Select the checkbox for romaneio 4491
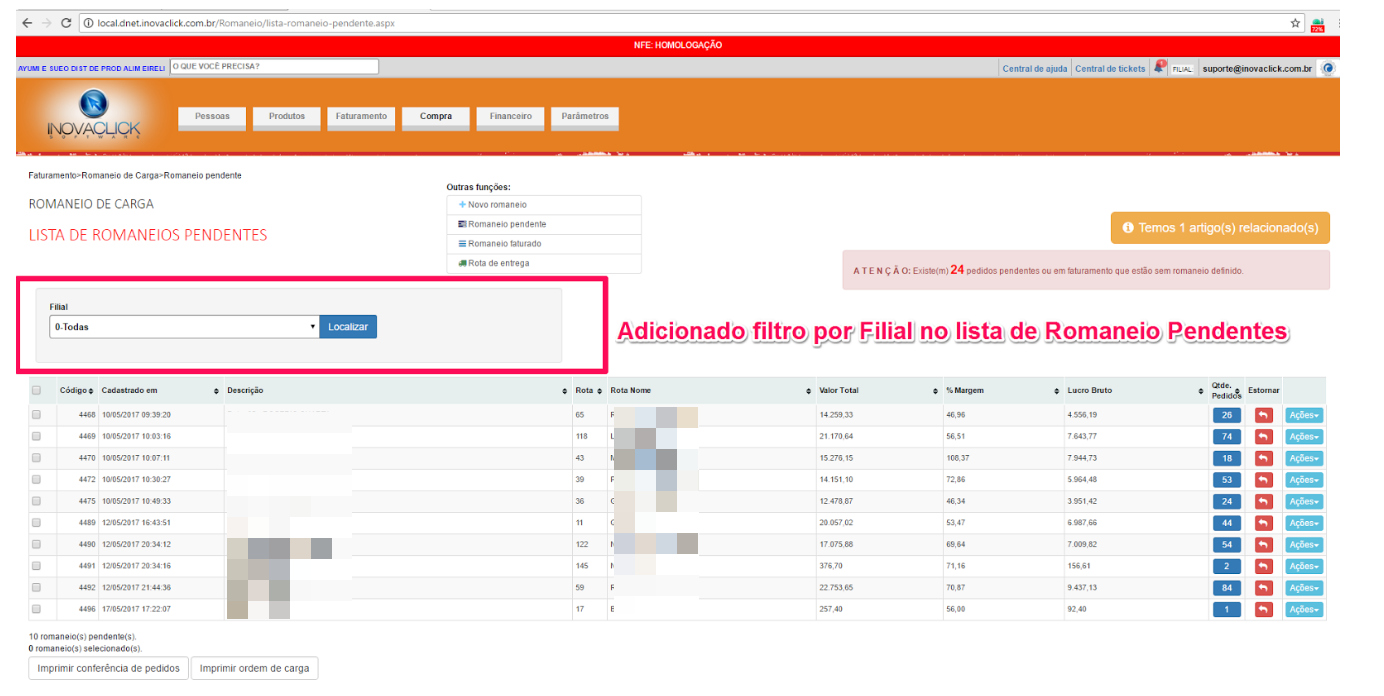The image size is (1384, 696). (x=37, y=565)
